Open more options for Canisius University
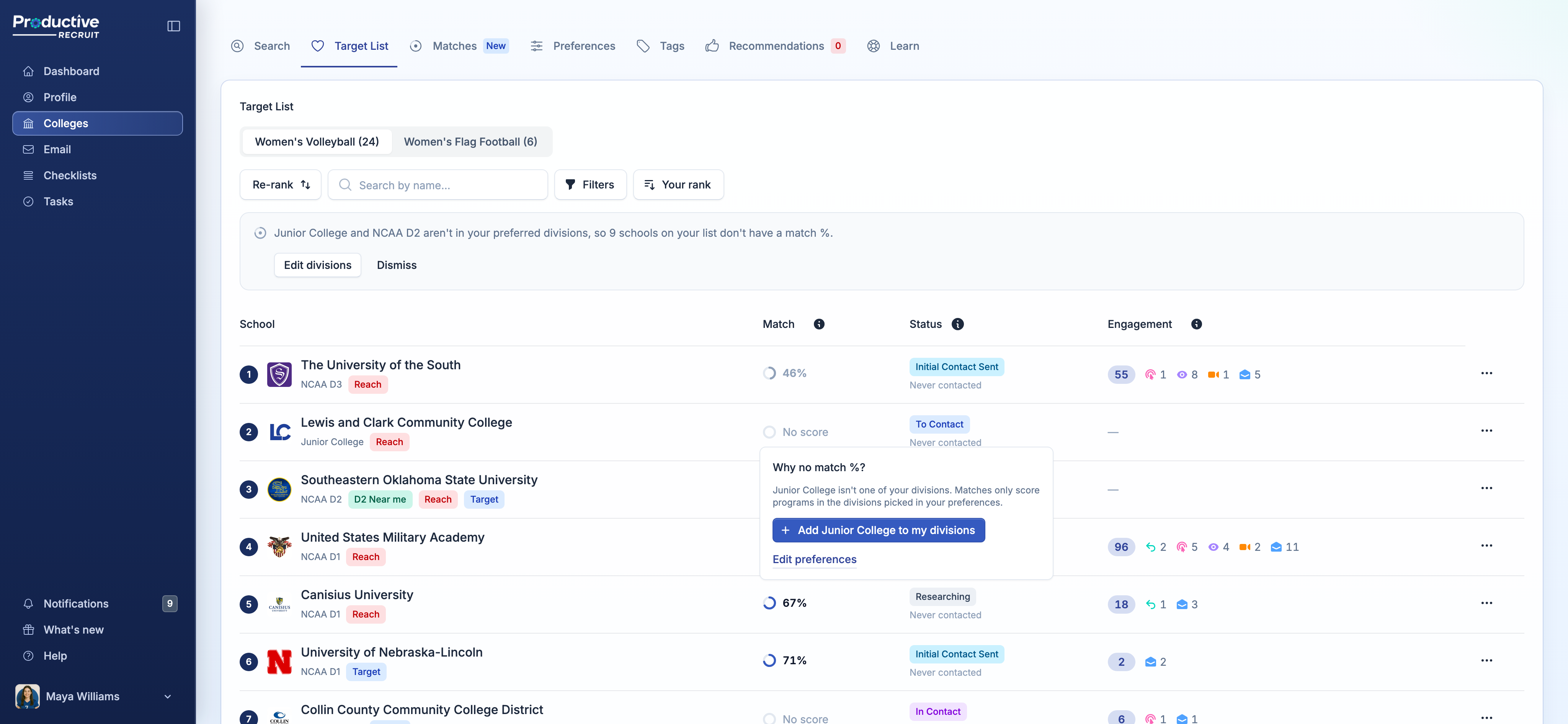This screenshot has height=724, width=1568. point(1486,603)
